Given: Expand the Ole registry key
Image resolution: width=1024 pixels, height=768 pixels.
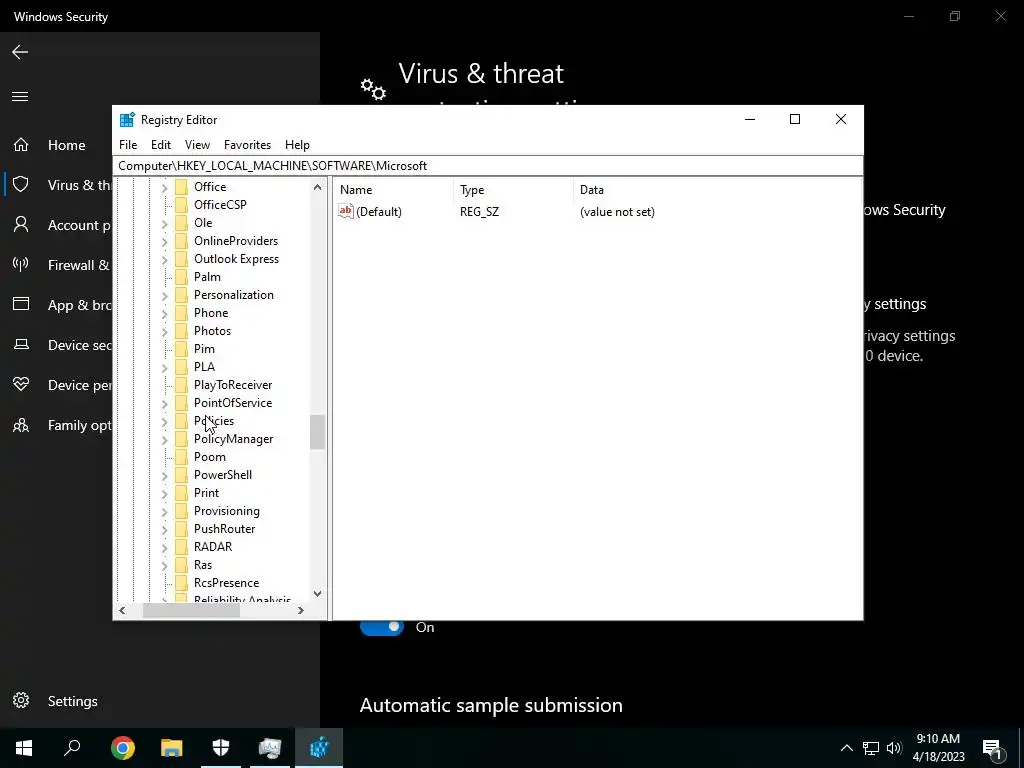Looking at the screenshot, I should click(165, 223).
